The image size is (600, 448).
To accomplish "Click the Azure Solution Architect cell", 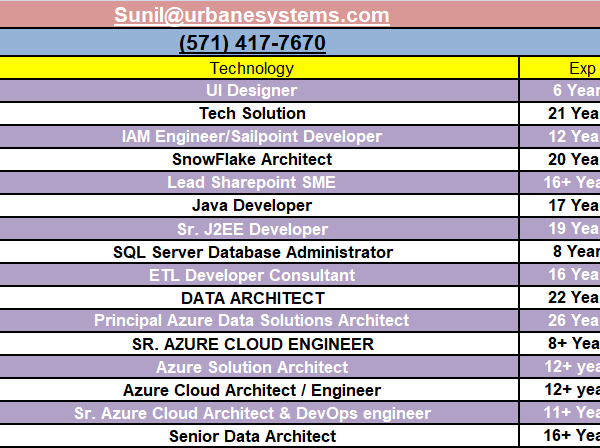I will coord(252,367).
